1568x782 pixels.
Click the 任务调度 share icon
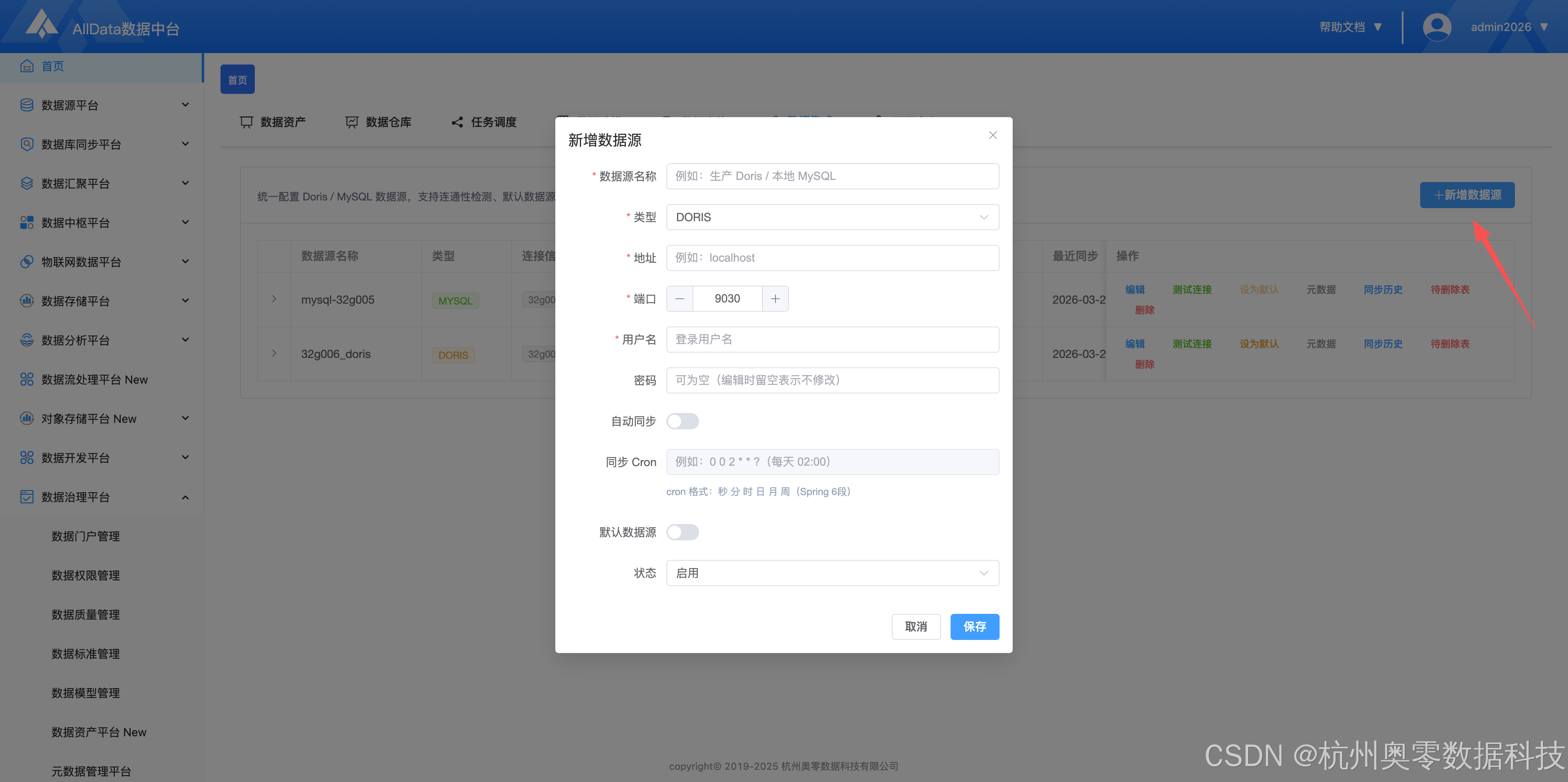(457, 122)
